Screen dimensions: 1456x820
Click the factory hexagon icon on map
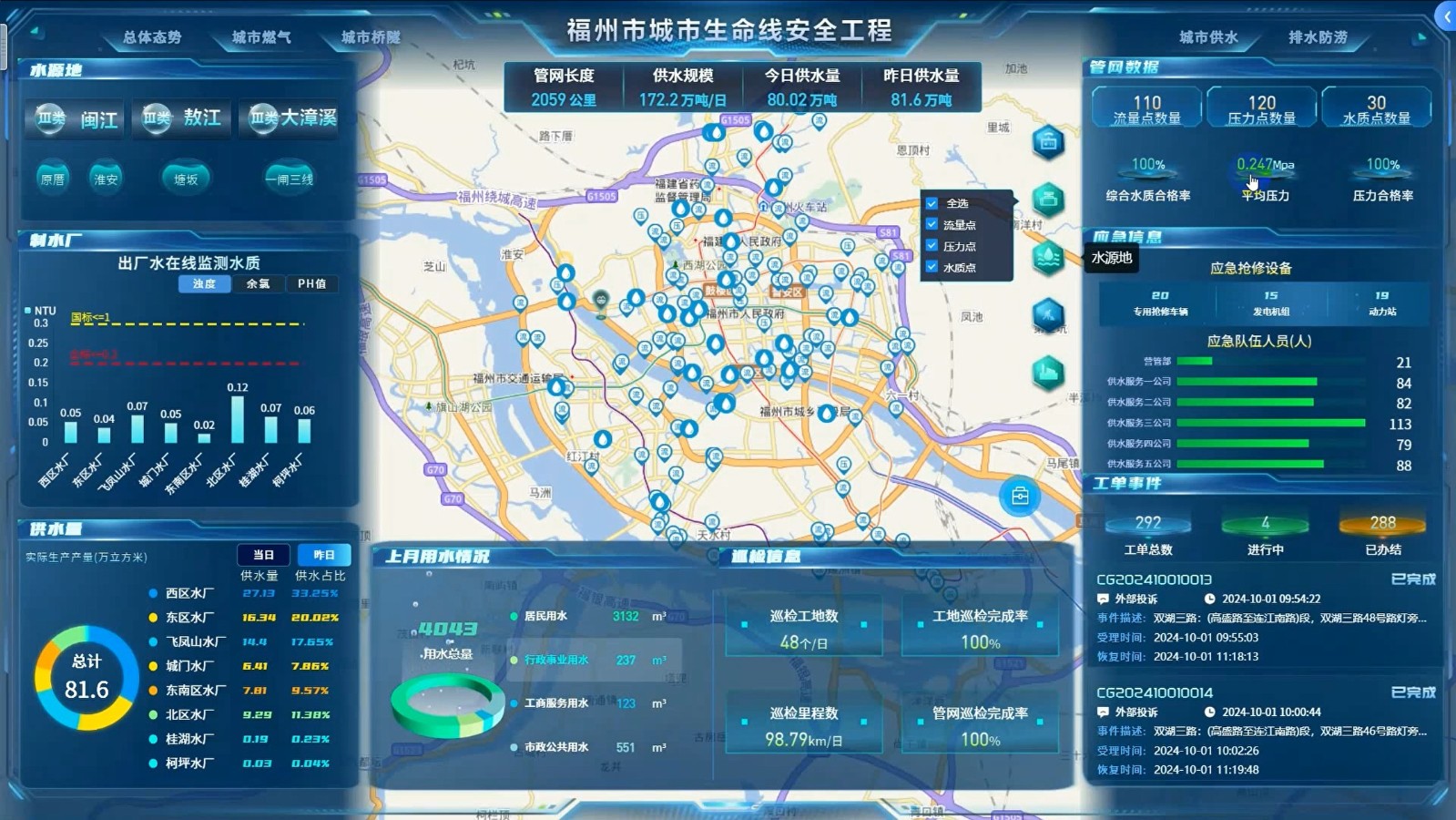1048,373
